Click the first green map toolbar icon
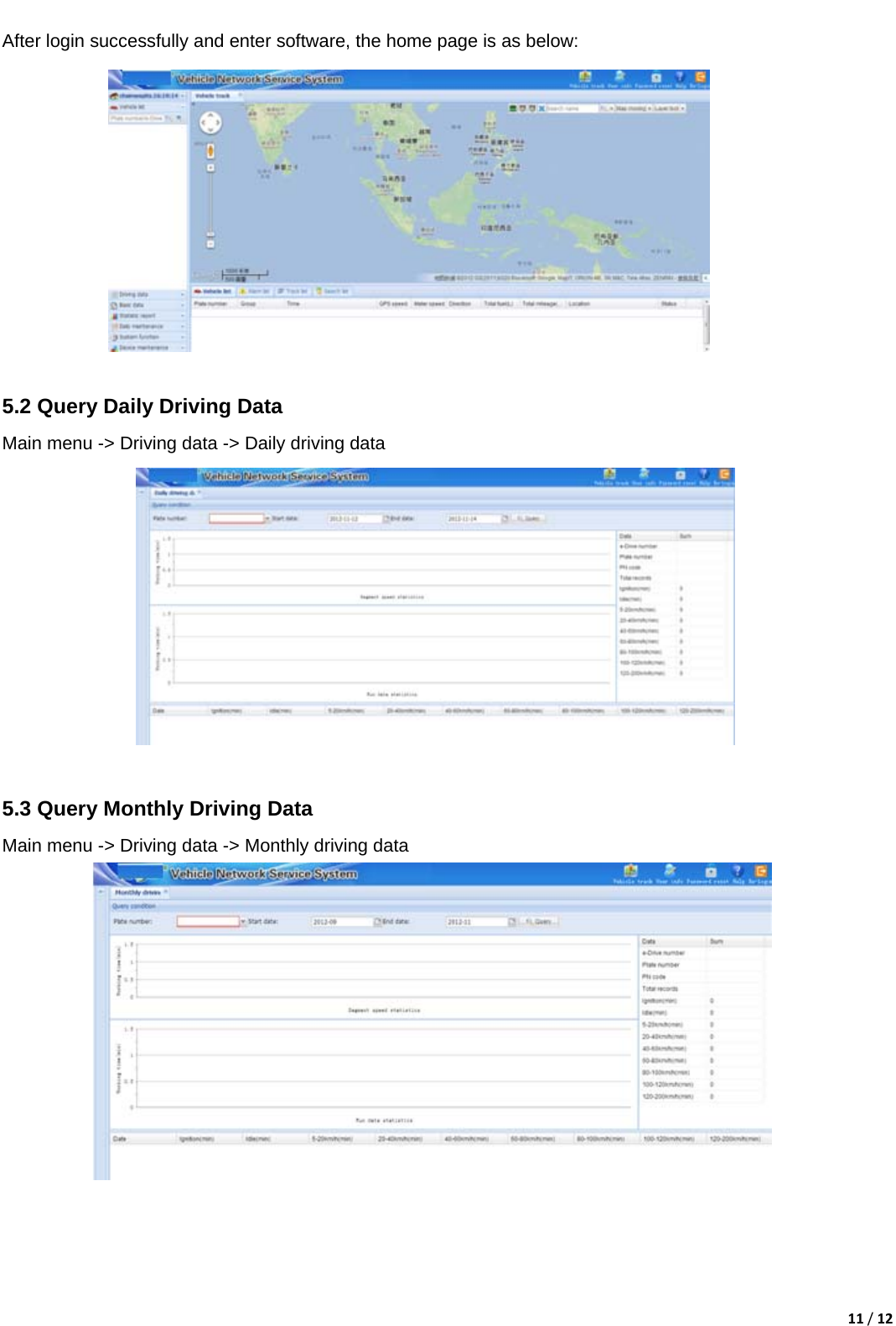The image size is (896, 1326). pyautogui.click(x=513, y=108)
